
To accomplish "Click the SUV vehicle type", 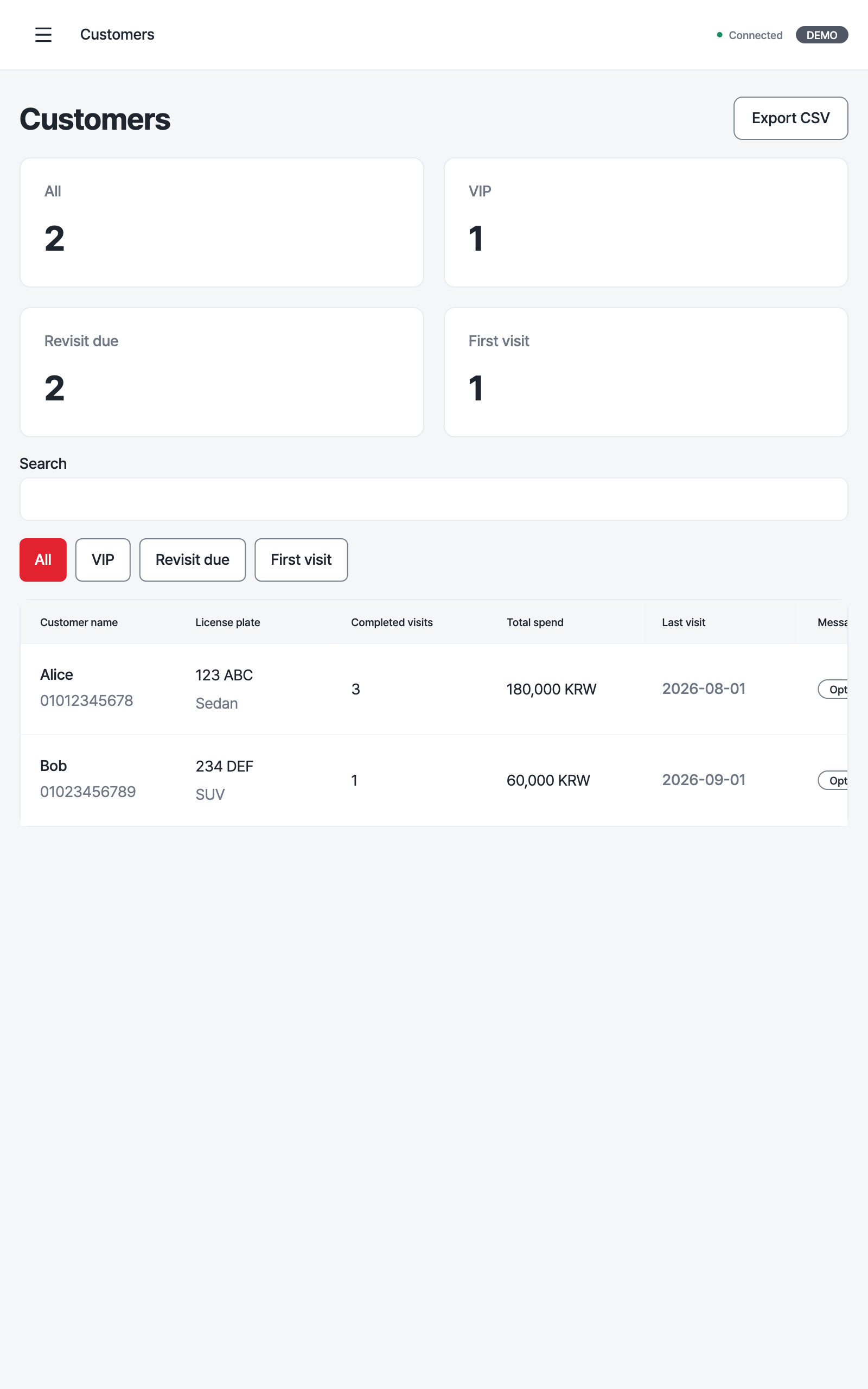I will [x=209, y=795].
